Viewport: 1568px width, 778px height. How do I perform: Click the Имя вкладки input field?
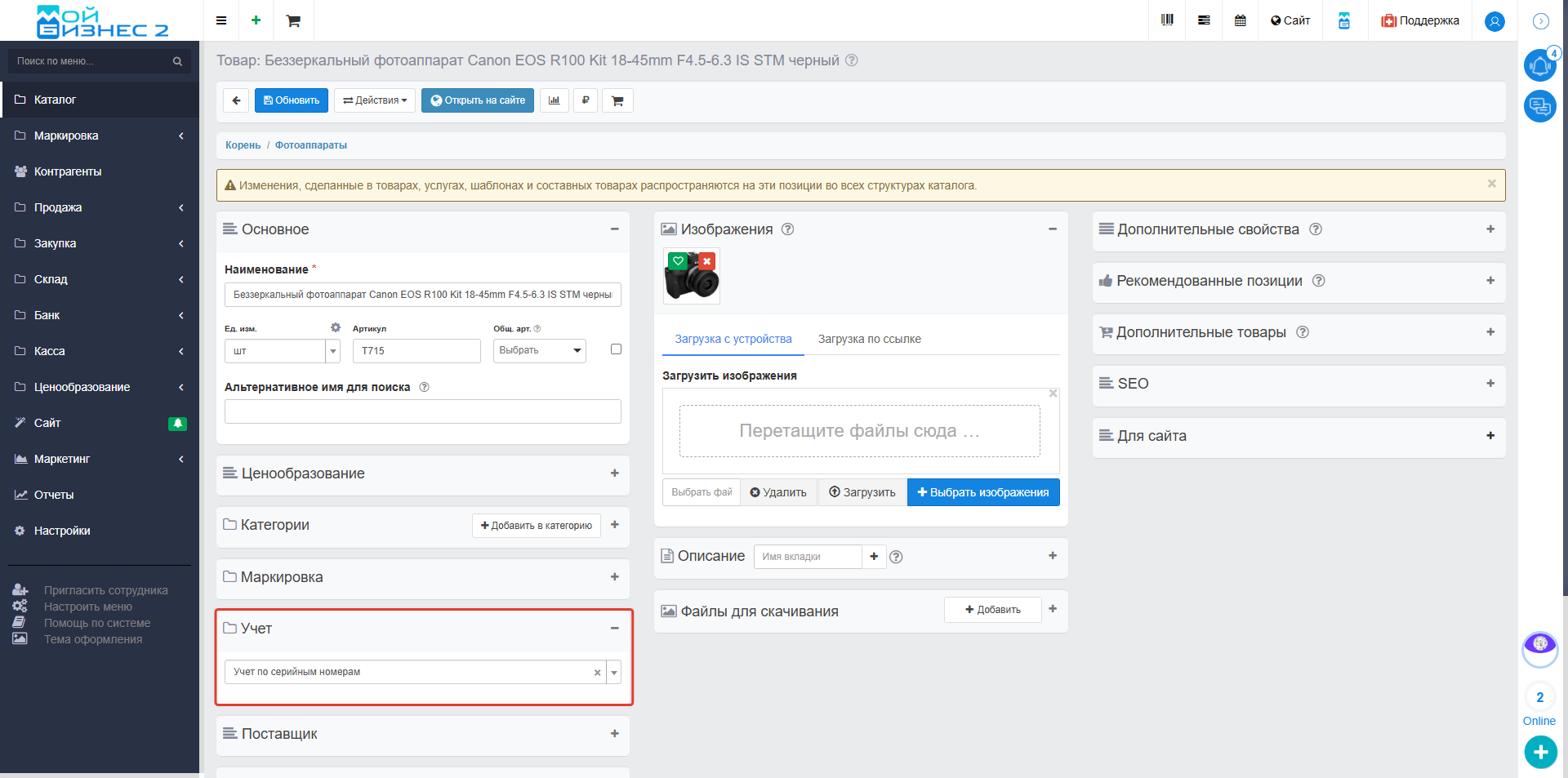[807, 557]
